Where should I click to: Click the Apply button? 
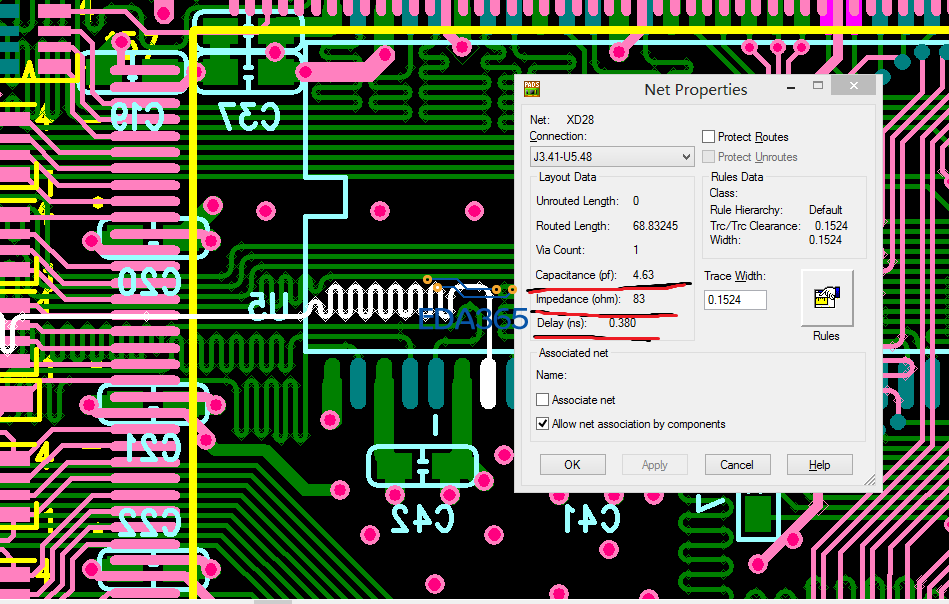click(x=655, y=465)
